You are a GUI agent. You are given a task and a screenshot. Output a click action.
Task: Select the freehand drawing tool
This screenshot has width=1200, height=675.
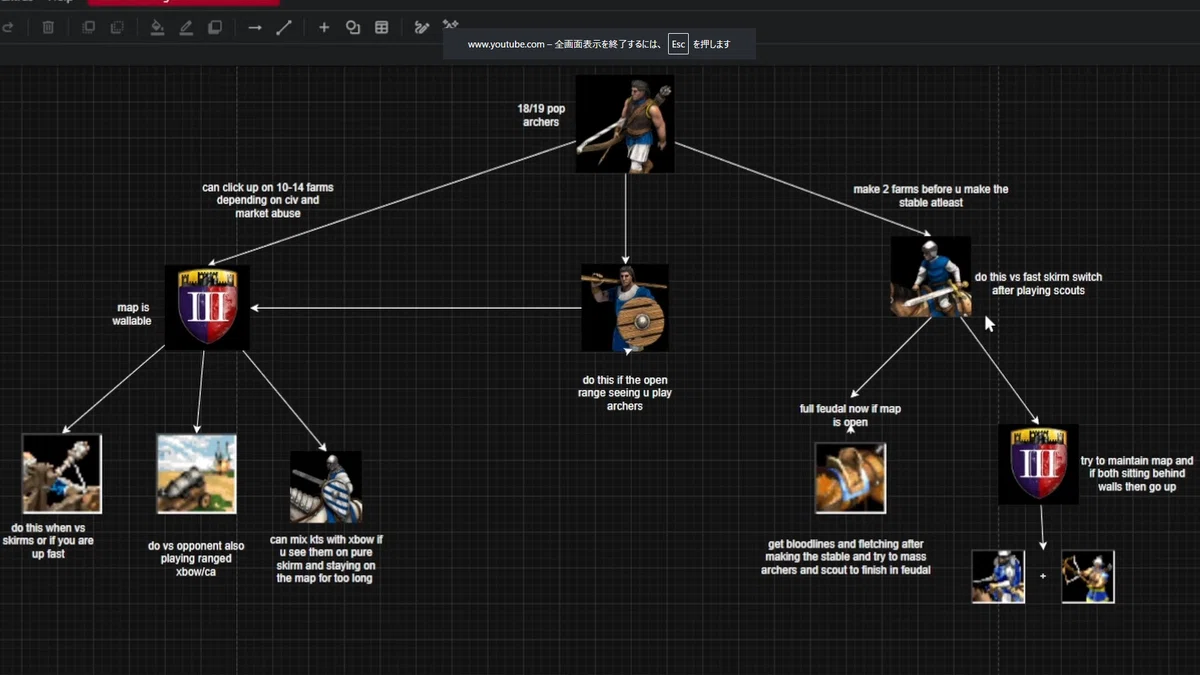click(x=422, y=27)
